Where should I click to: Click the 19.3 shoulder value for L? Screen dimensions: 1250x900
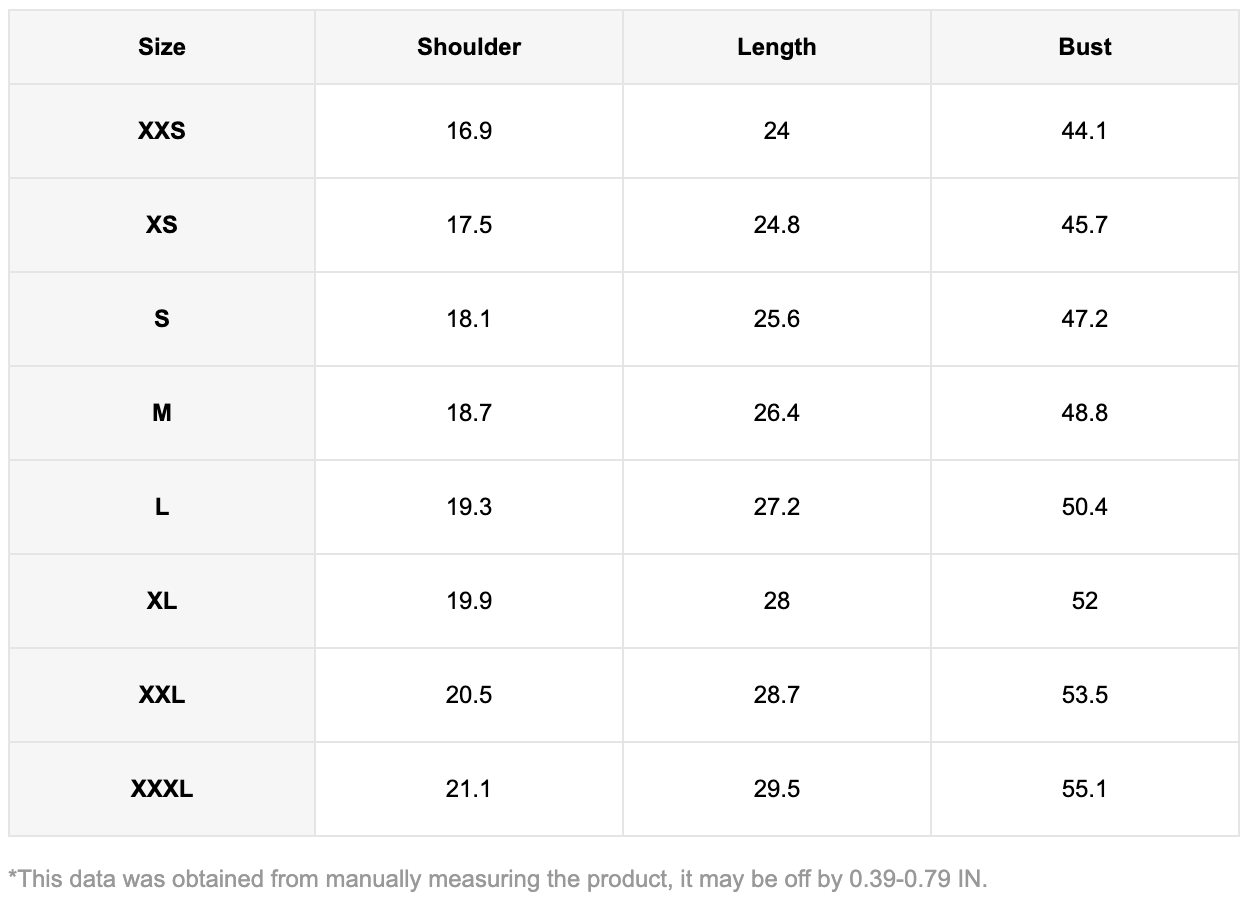click(469, 507)
